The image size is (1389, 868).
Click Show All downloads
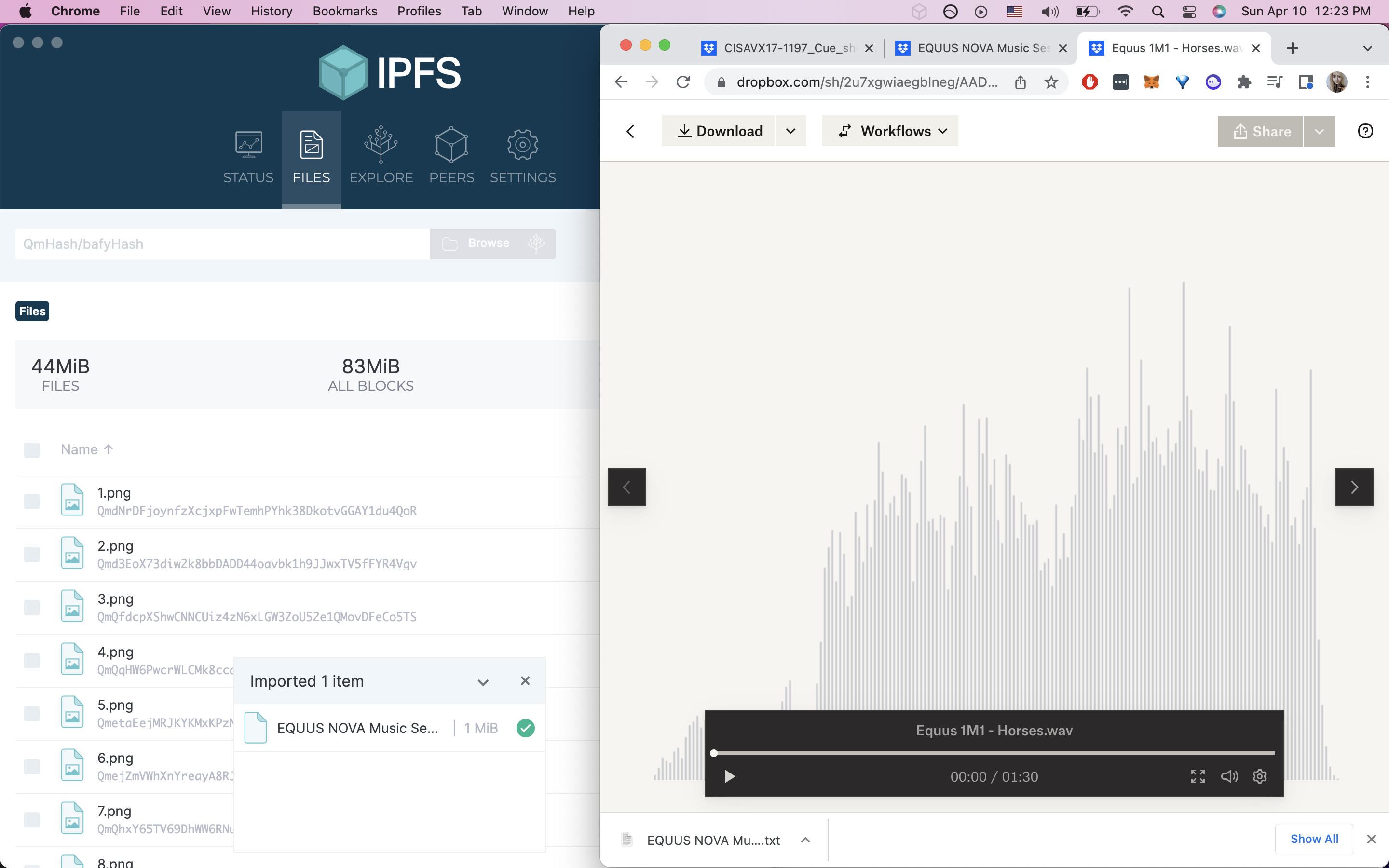[1314, 839]
